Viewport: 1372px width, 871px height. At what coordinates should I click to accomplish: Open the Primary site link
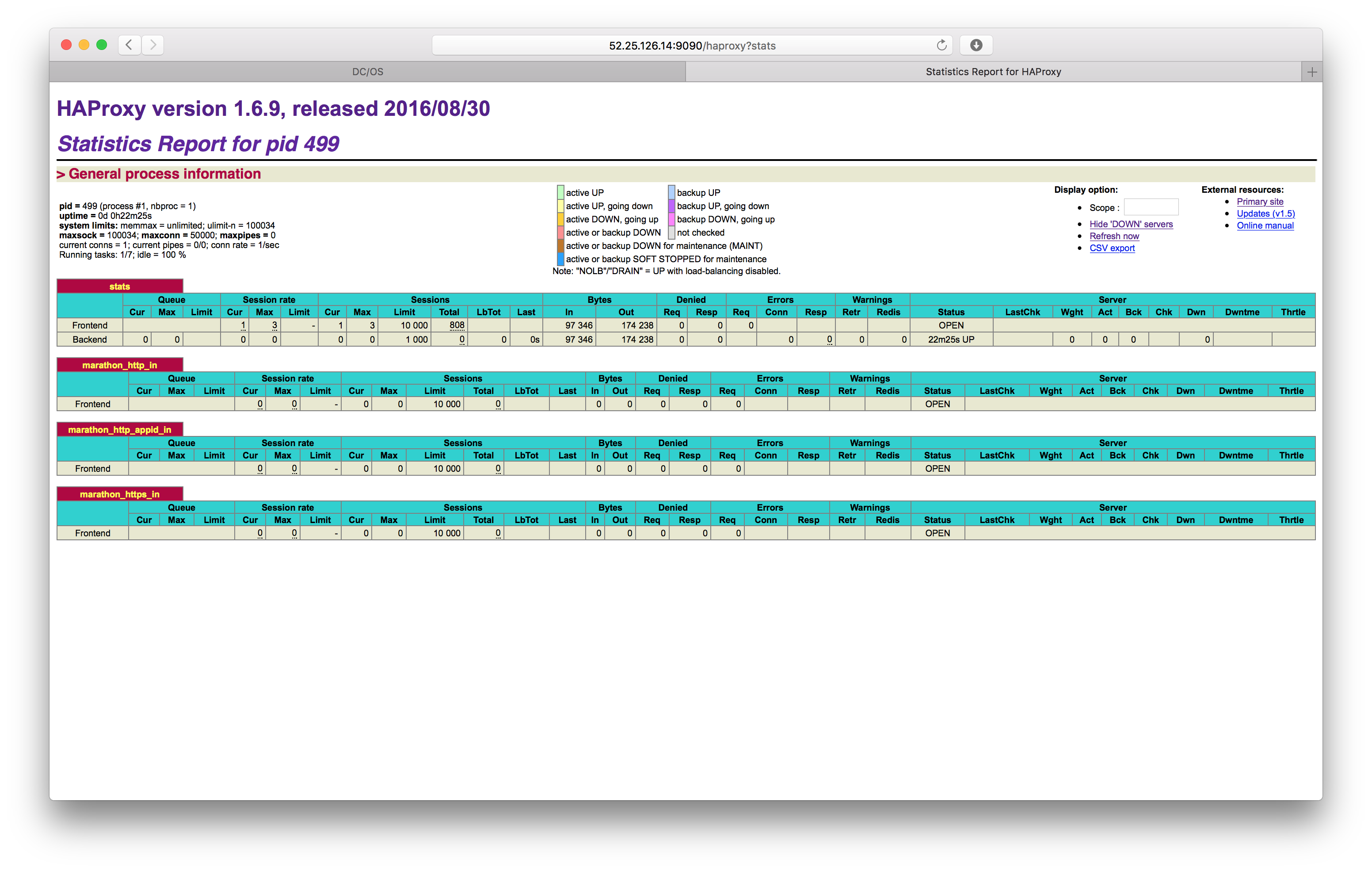pyautogui.click(x=1259, y=201)
